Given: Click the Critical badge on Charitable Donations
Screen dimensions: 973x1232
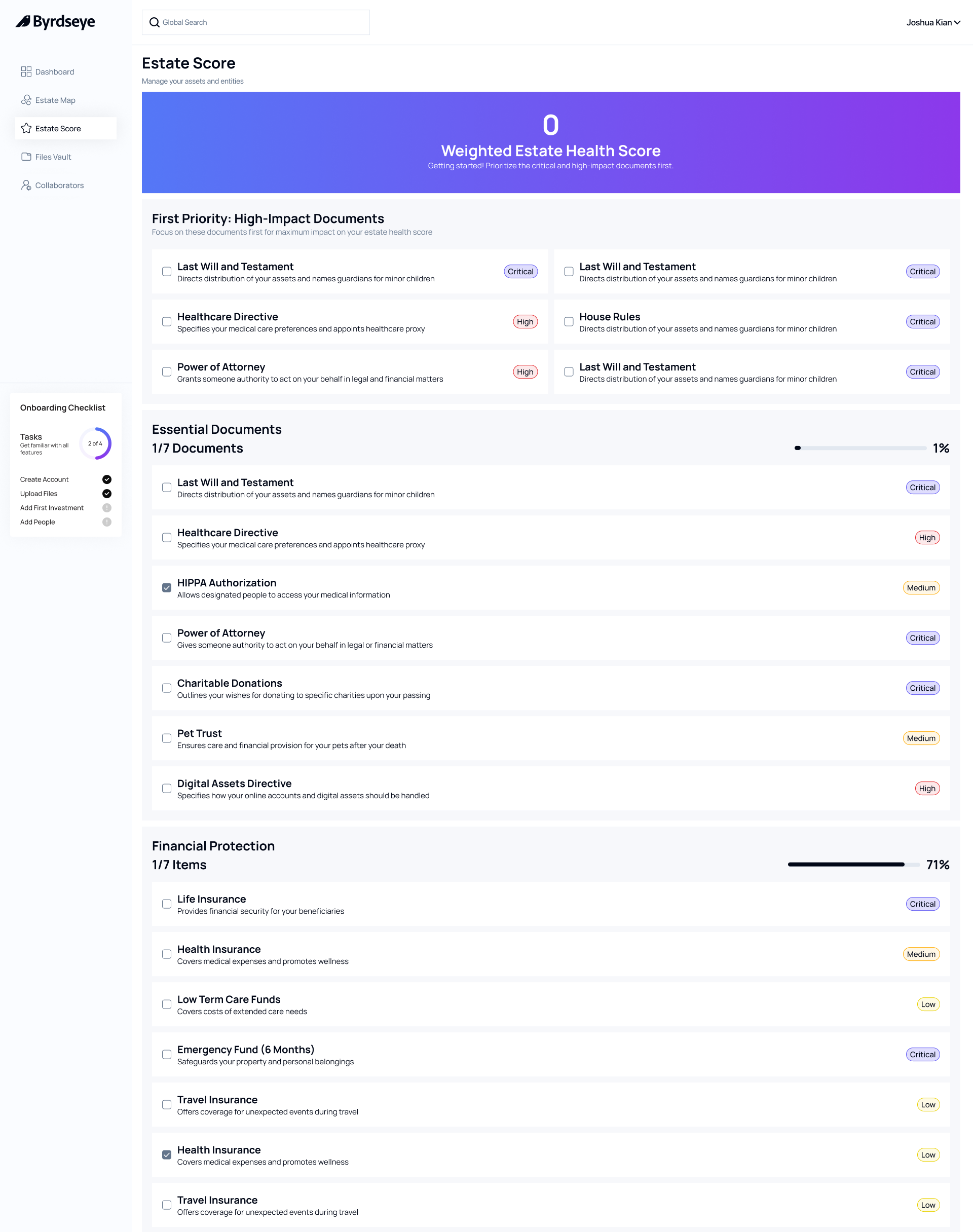Looking at the screenshot, I should (922, 688).
